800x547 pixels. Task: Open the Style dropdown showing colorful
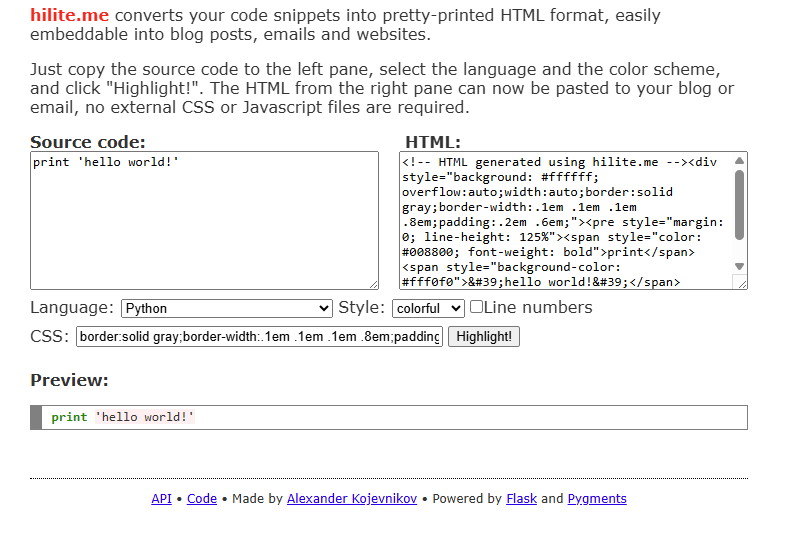coord(428,309)
